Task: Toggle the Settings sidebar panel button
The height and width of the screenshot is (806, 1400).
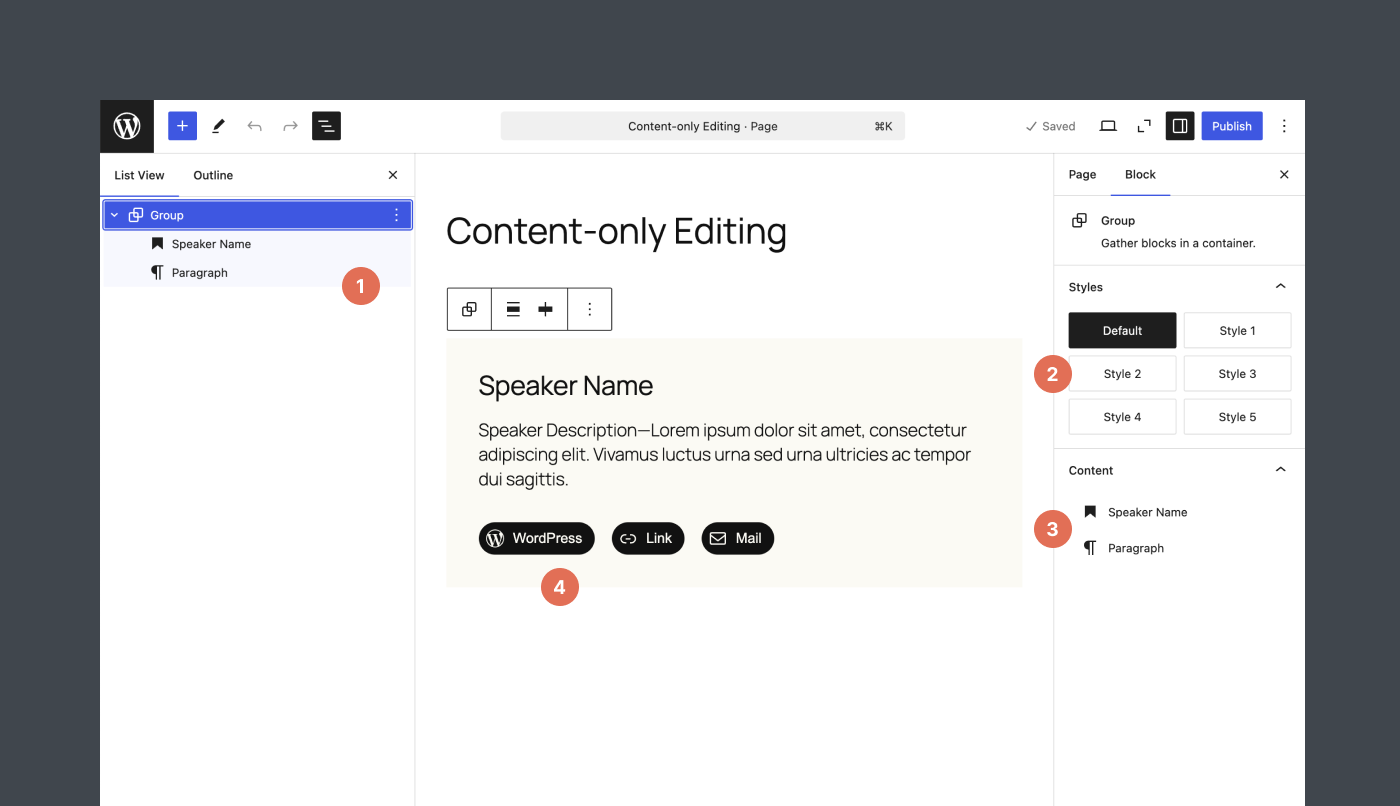Action: tap(1180, 126)
